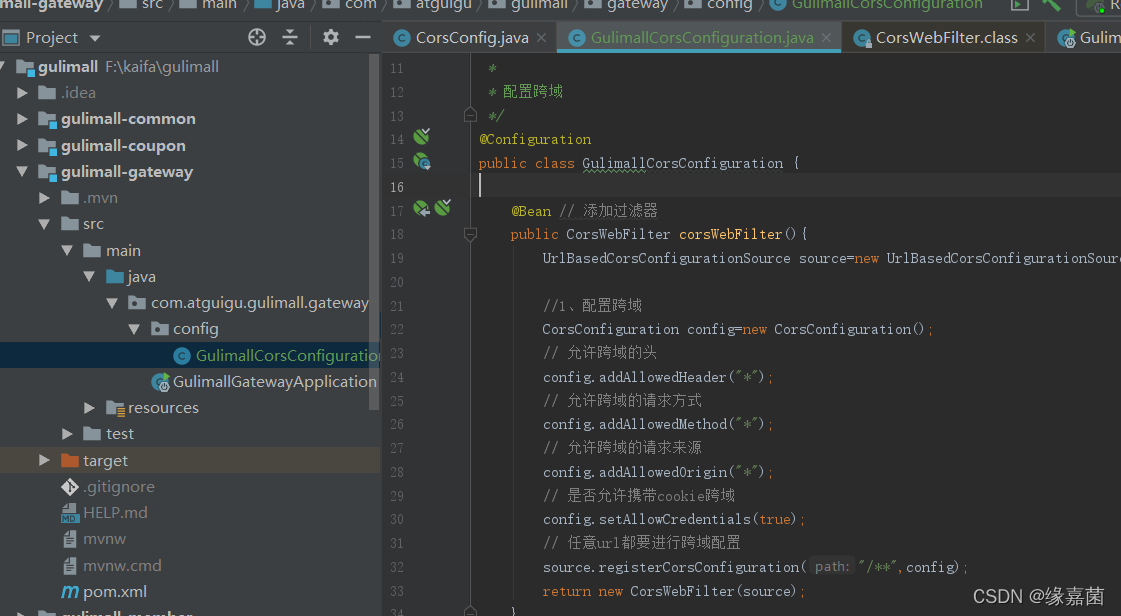Collapse all using the Project panel icon
This screenshot has height=616, width=1121.
pos(290,37)
